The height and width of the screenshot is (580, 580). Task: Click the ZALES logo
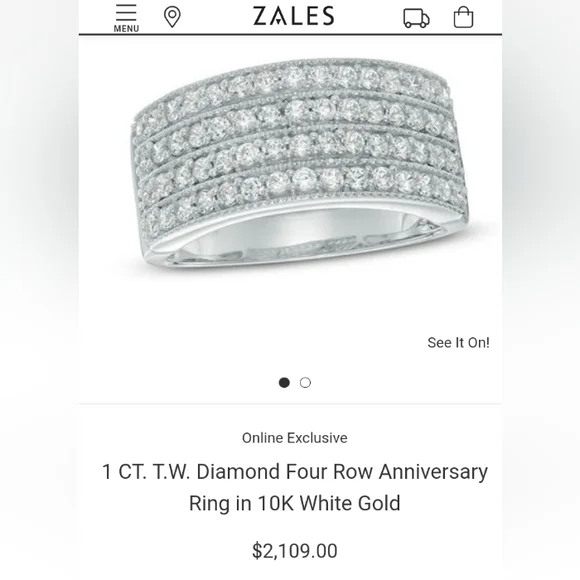coord(294,16)
